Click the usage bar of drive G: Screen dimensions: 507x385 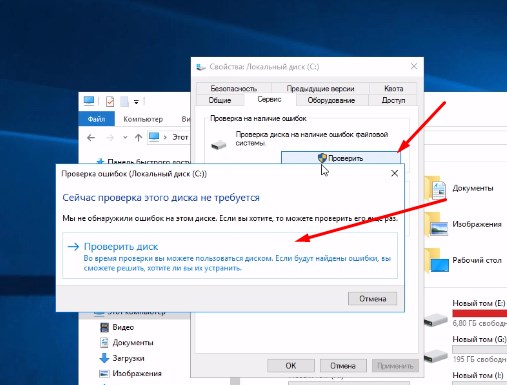(x=479, y=349)
